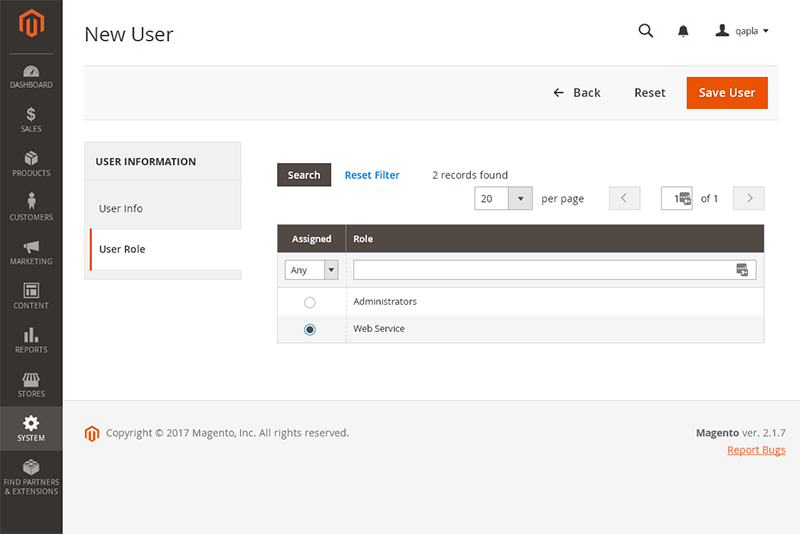Click the search magnifier icon in the header

coord(646,31)
